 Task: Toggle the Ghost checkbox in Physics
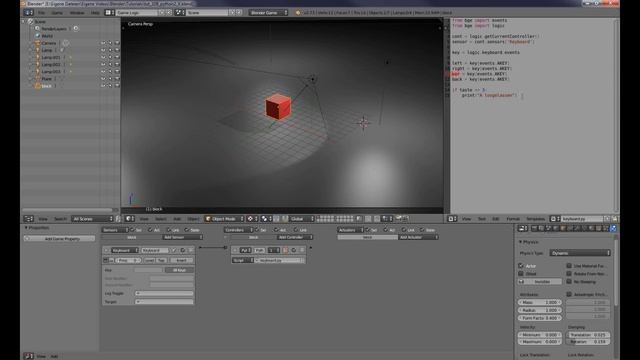point(521,273)
